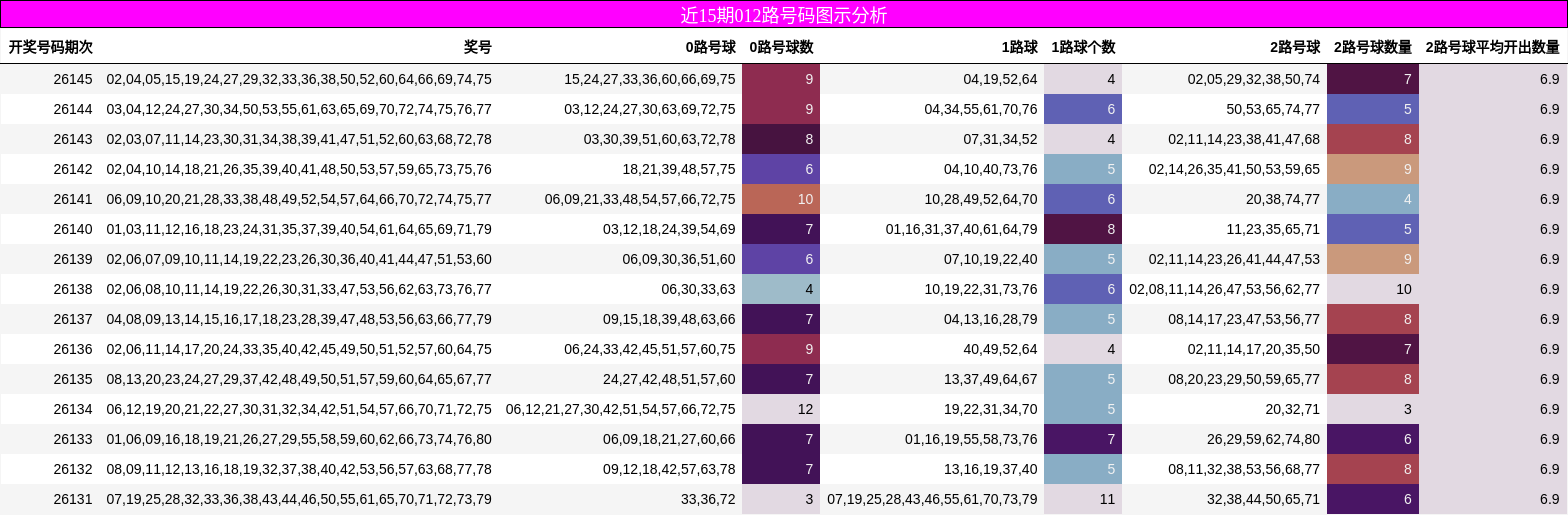Click the 1路球个数 value 8 in row 26140
The image size is (1568, 515).
click(1083, 229)
